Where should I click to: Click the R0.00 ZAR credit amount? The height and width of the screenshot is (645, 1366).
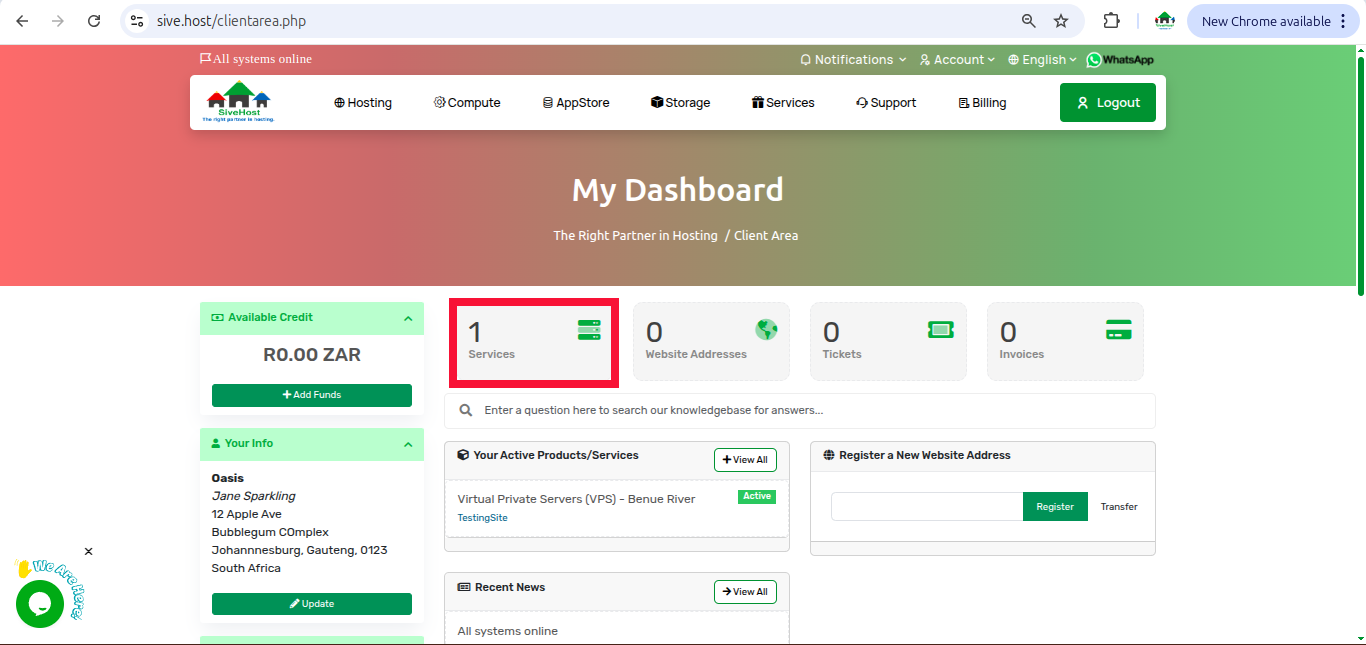tap(312, 355)
